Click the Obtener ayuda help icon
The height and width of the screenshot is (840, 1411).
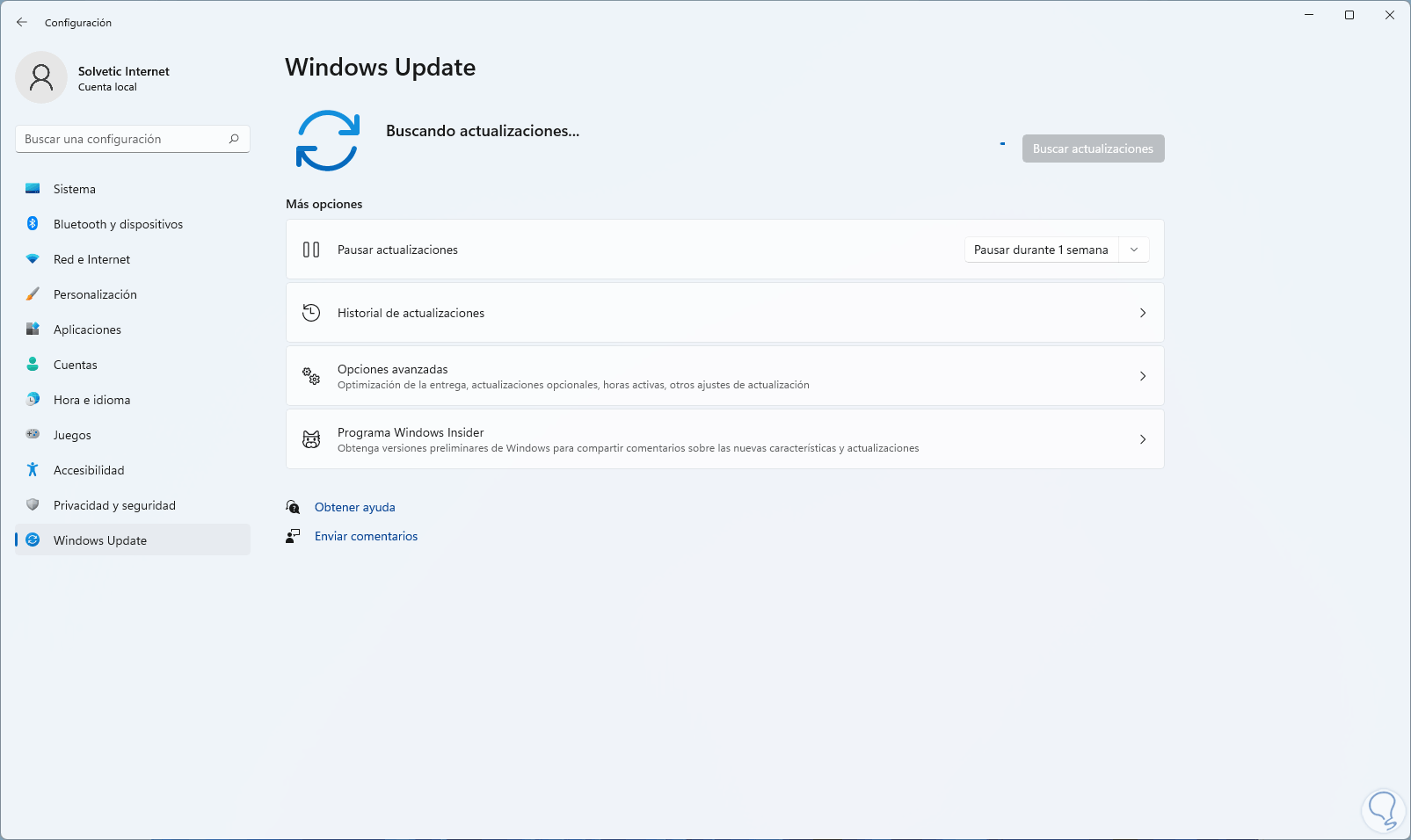293,507
